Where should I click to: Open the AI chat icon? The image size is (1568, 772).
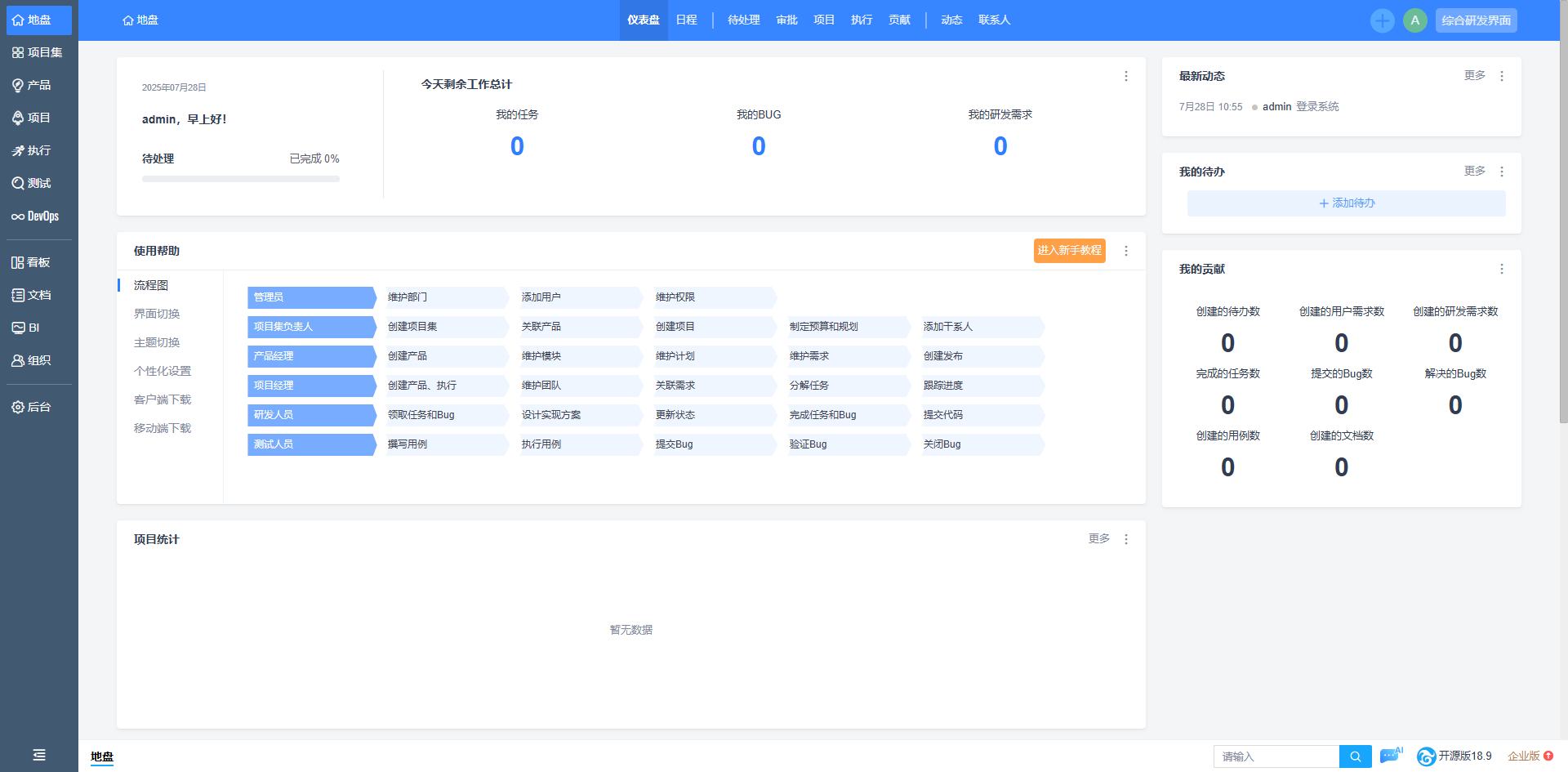pyautogui.click(x=1391, y=756)
